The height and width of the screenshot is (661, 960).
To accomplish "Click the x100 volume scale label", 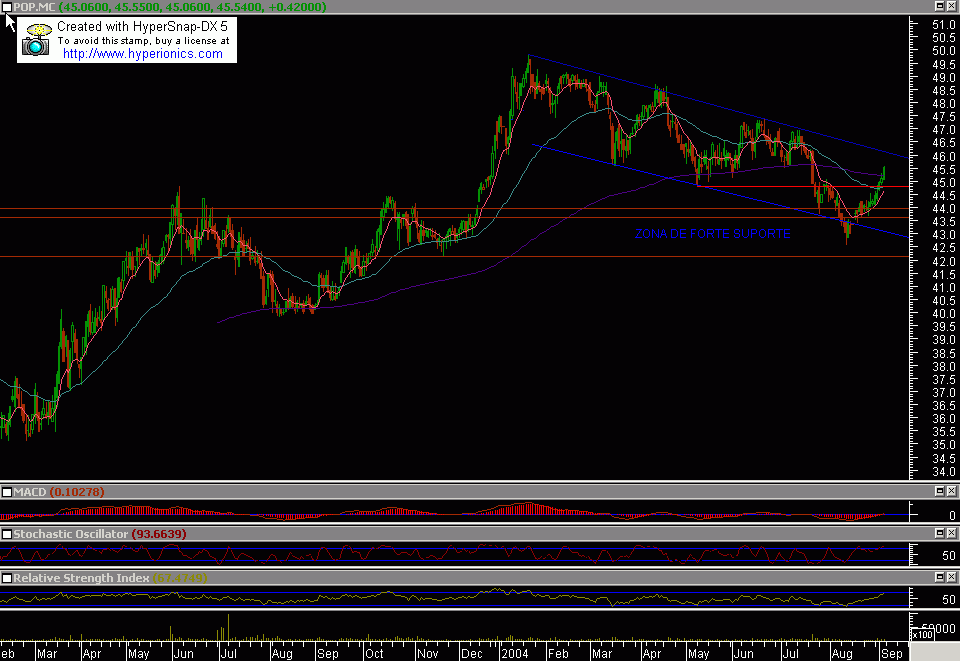I will tap(925, 634).
